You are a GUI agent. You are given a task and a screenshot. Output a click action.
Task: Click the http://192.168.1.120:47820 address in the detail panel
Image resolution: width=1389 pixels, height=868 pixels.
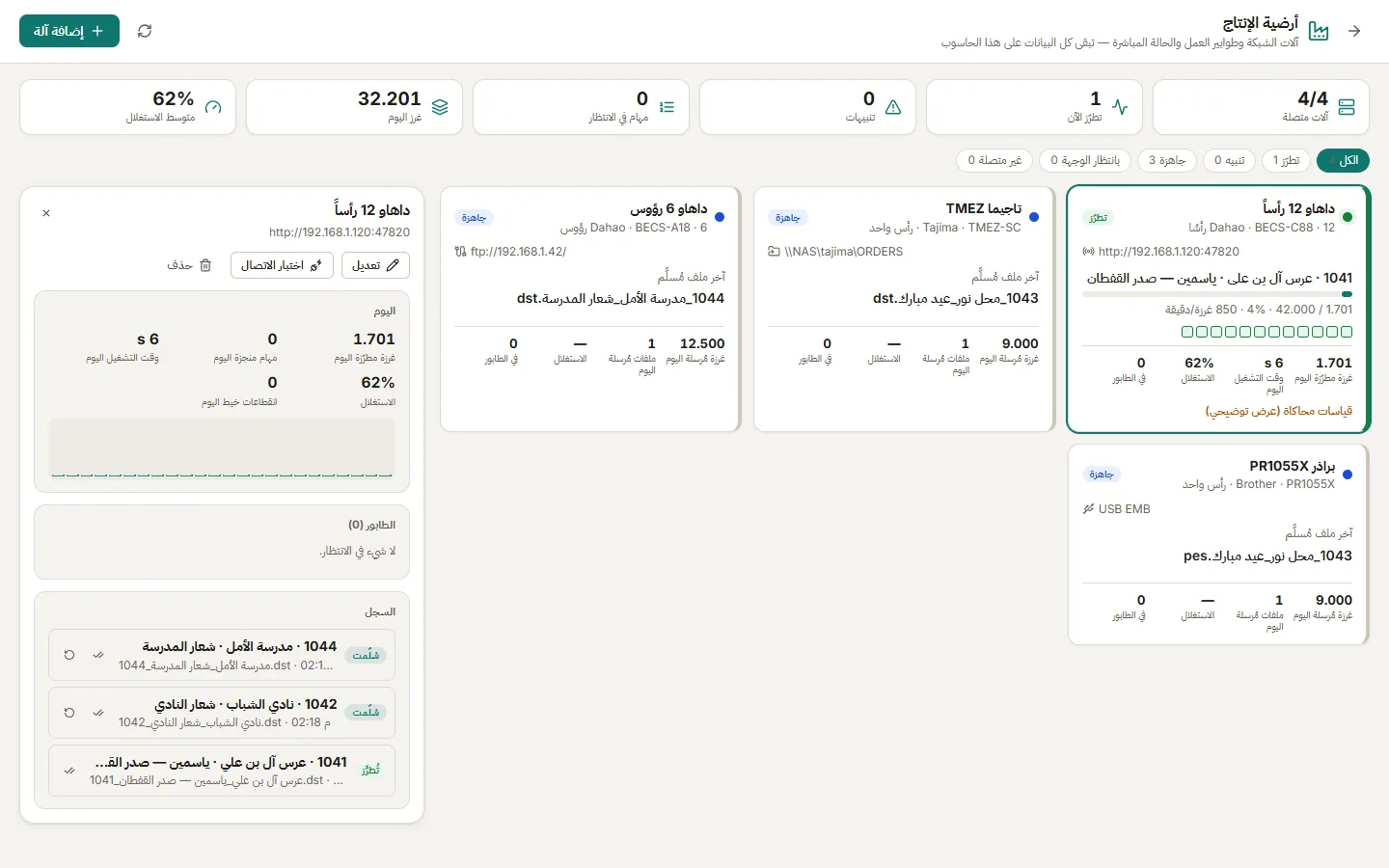point(340,232)
